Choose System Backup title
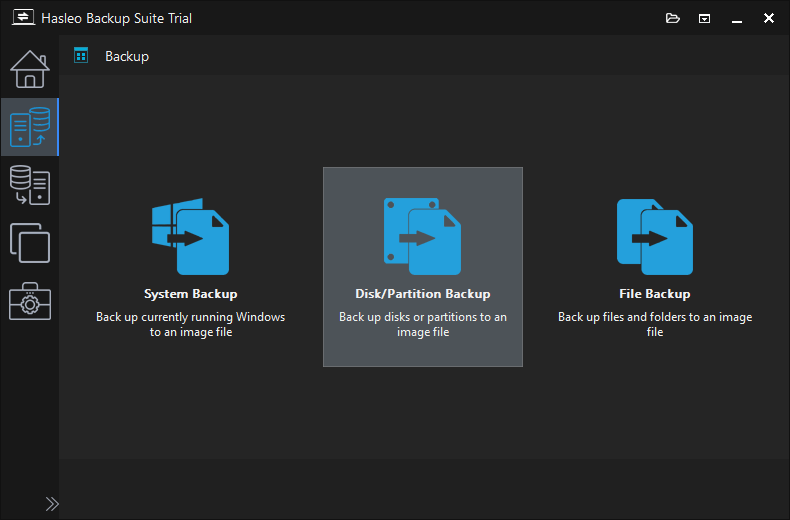The height and width of the screenshot is (520, 790). tap(190, 294)
